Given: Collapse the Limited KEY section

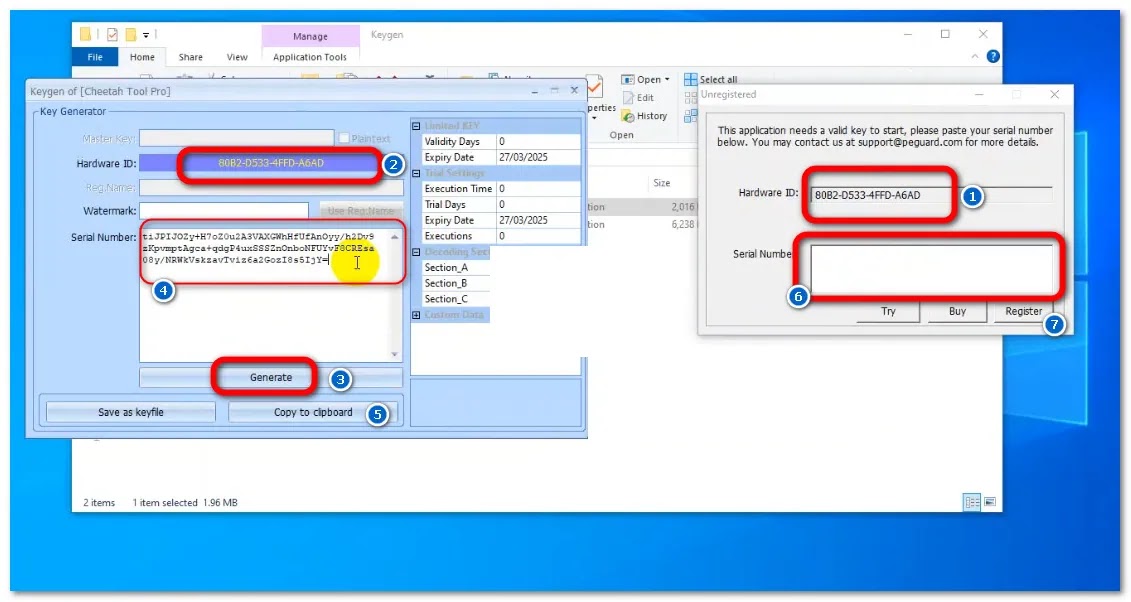Looking at the screenshot, I should coord(416,125).
